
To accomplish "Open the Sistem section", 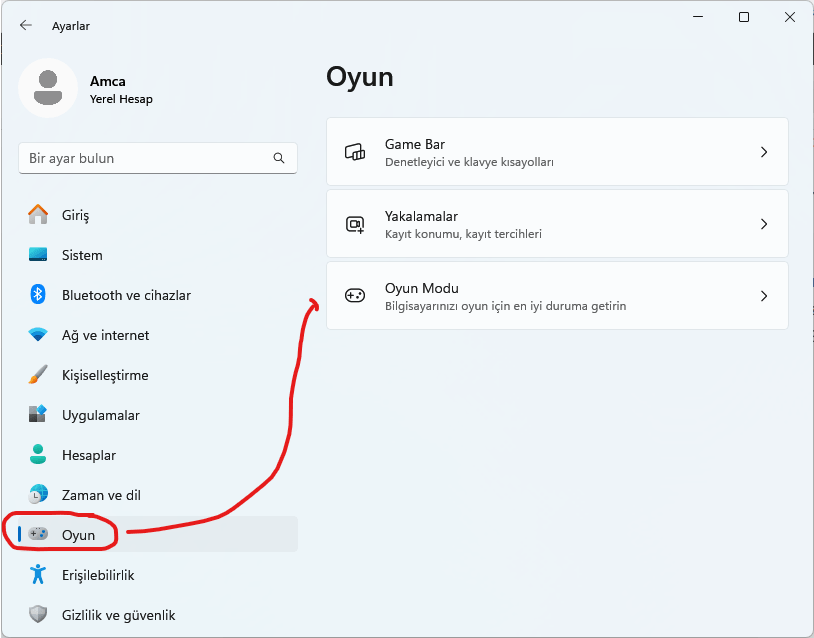I will pos(158,254).
